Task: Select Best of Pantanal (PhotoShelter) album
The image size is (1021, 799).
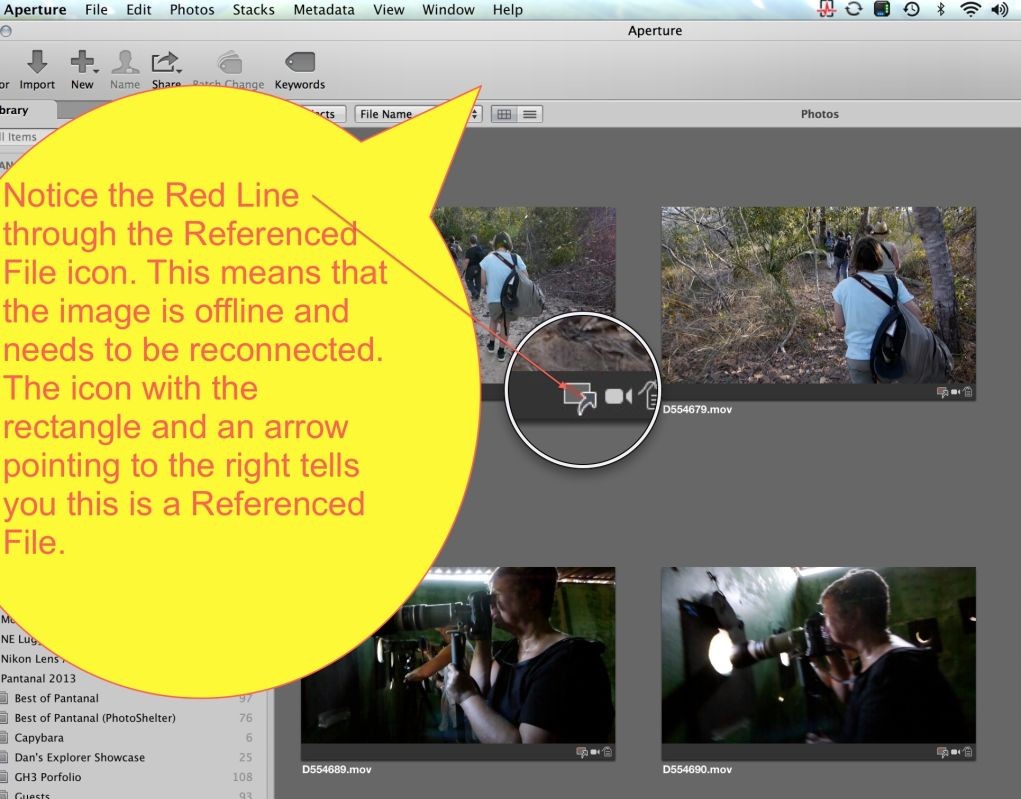Action: point(95,718)
